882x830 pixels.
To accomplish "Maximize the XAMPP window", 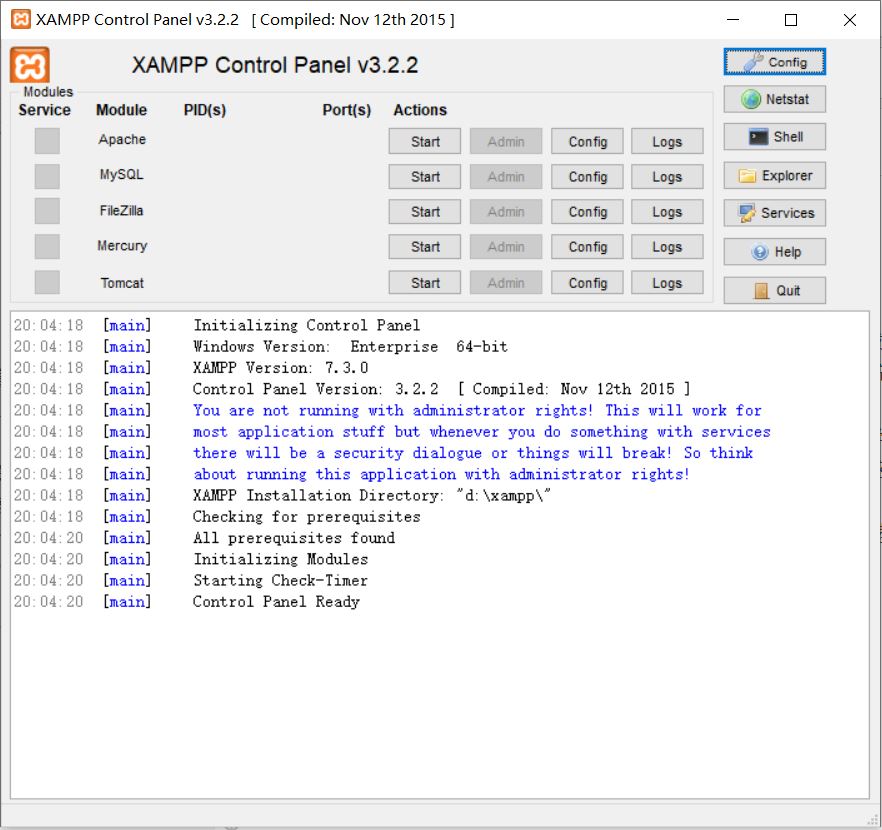I will tap(791, 20).
